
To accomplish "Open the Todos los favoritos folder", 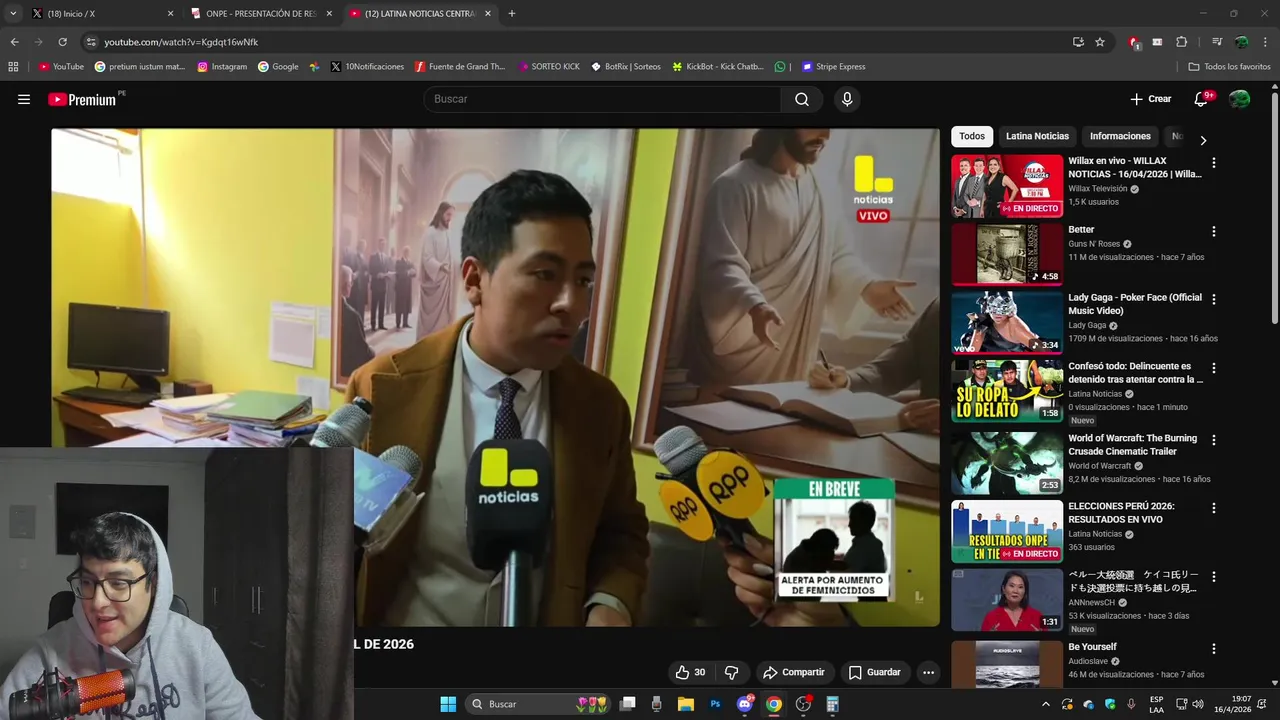I will pos(1229,67).
